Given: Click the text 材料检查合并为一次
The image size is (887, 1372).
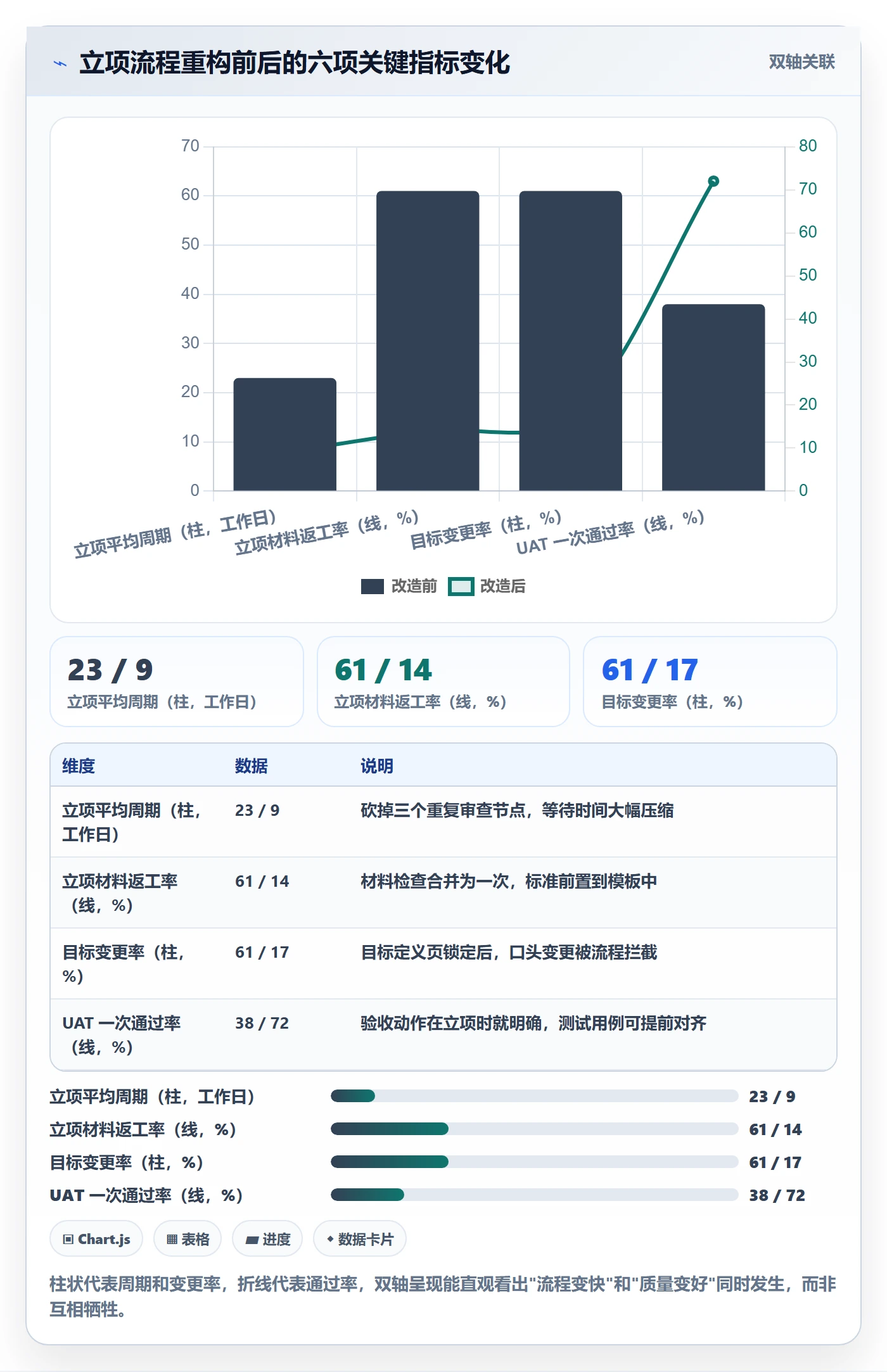Looking at the screenshot, I should tap(435, 881).
